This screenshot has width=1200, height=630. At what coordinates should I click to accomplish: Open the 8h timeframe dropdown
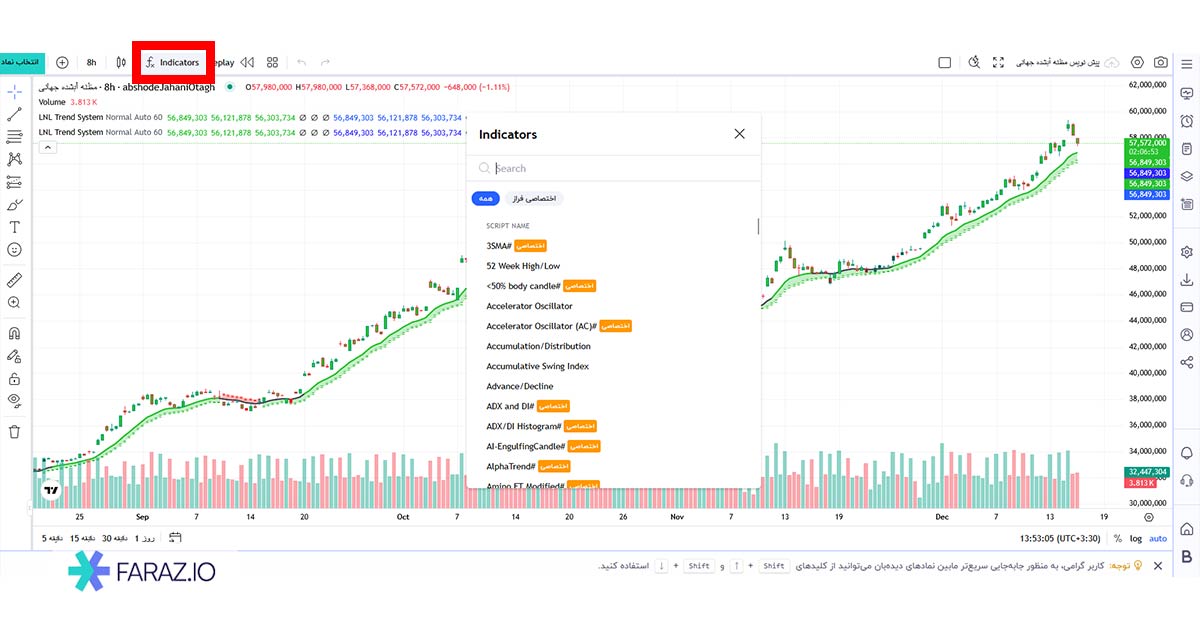(91, 62)
